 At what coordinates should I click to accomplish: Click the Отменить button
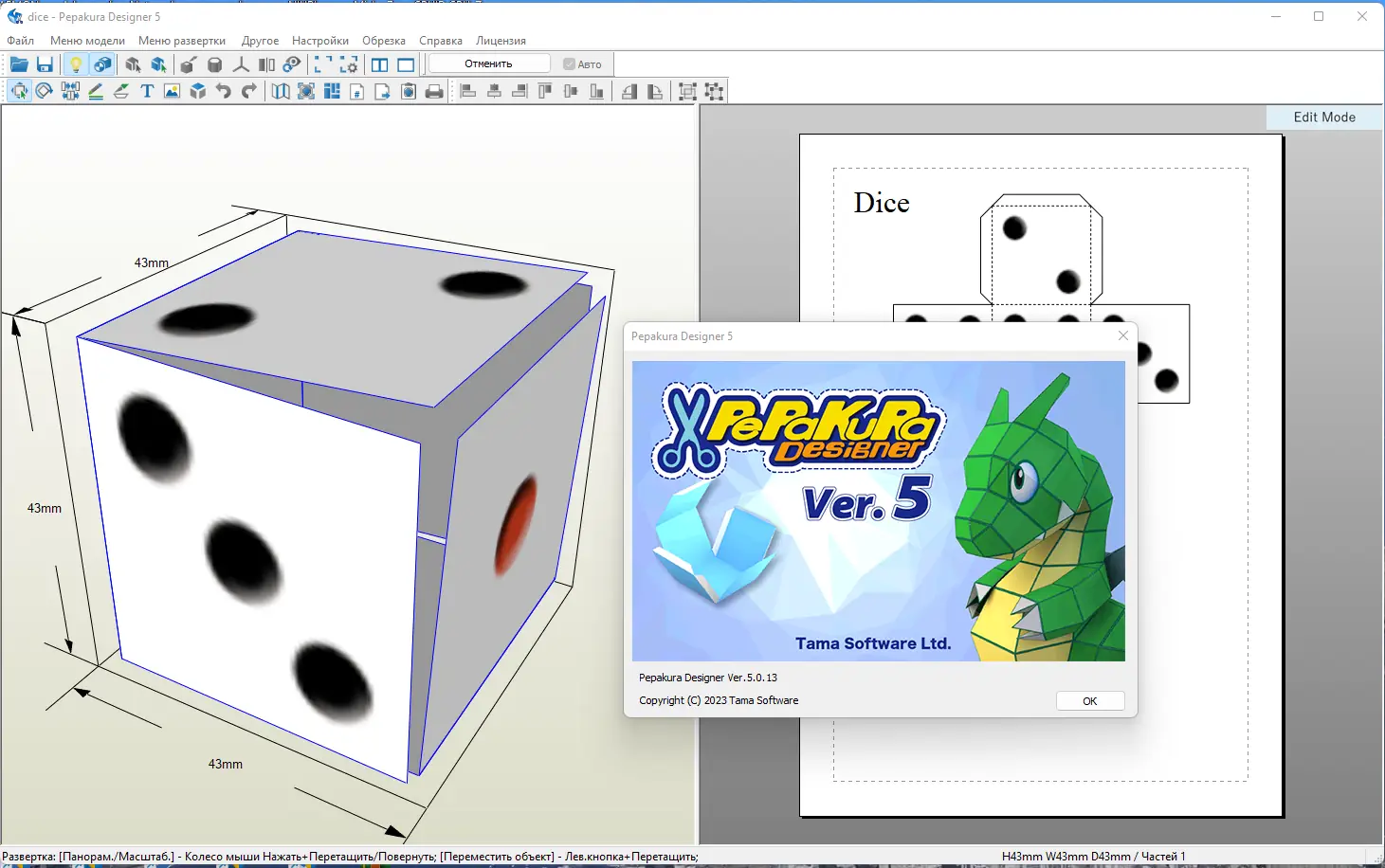point(488,63)
